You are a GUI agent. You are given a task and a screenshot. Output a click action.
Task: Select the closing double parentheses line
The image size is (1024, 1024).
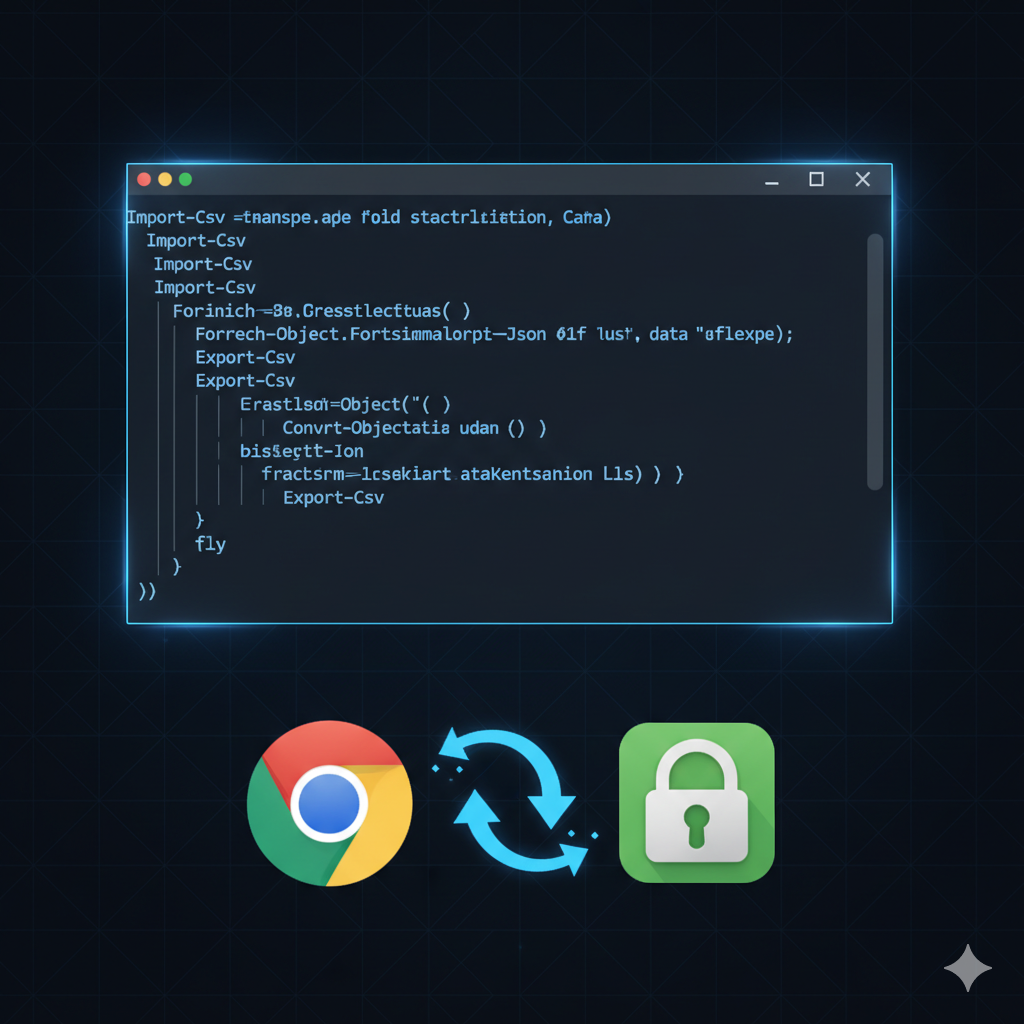(146, 591)
